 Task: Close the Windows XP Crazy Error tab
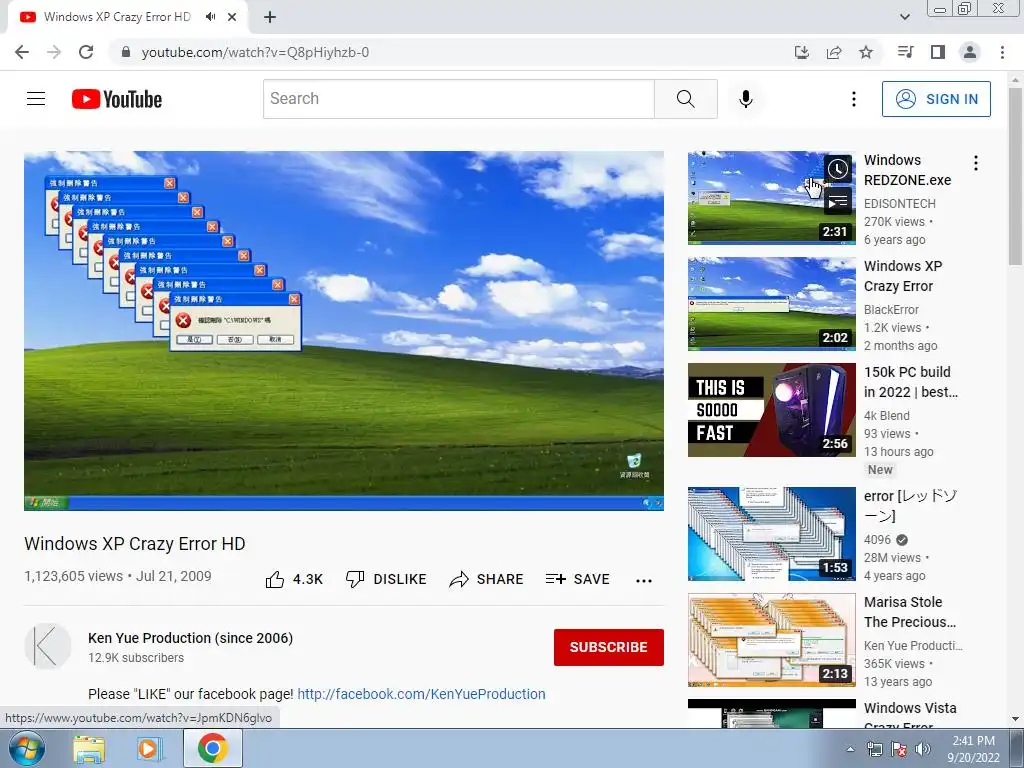click(232, 17)
